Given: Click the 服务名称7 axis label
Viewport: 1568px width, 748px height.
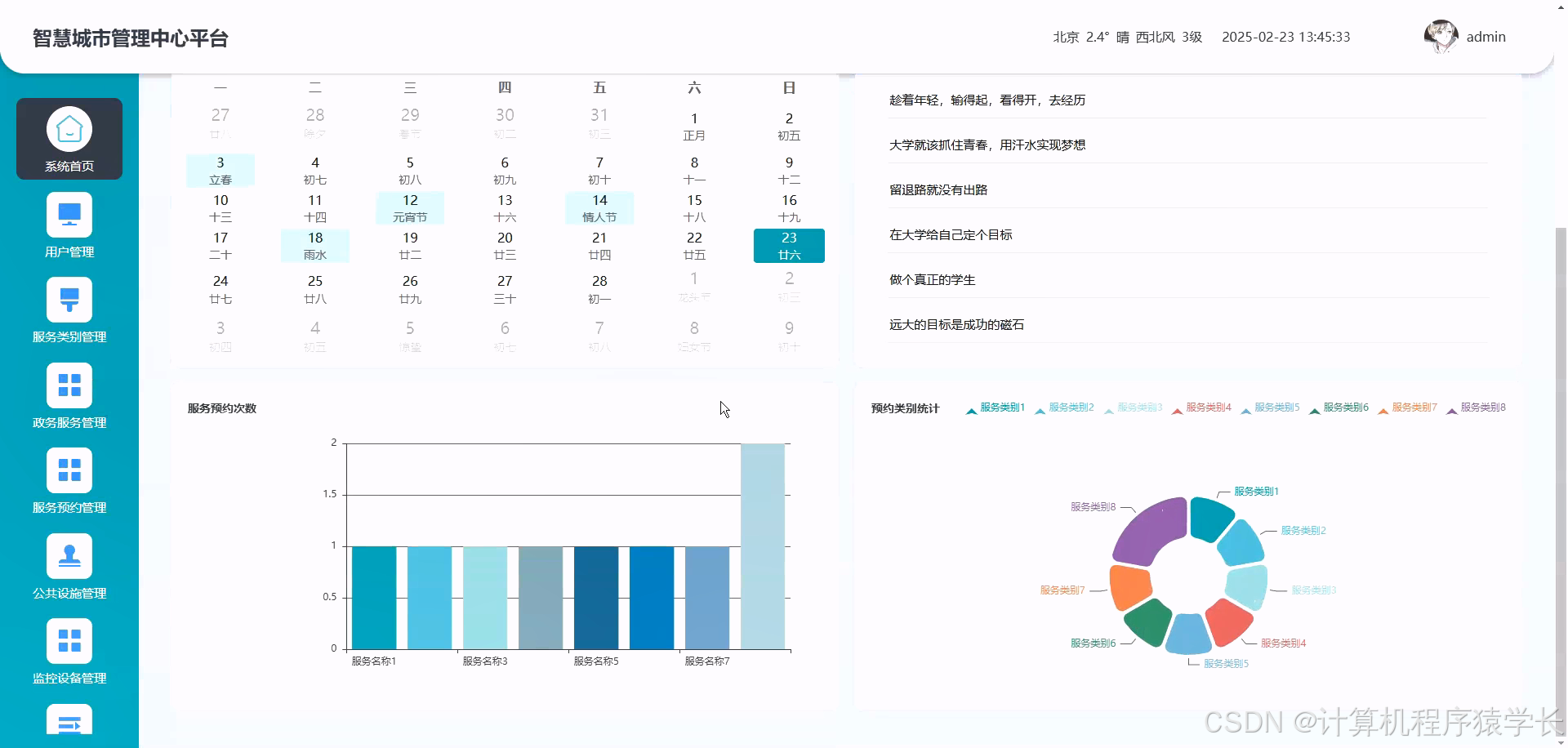Looking at the screenshot, I should click(707, 661).
